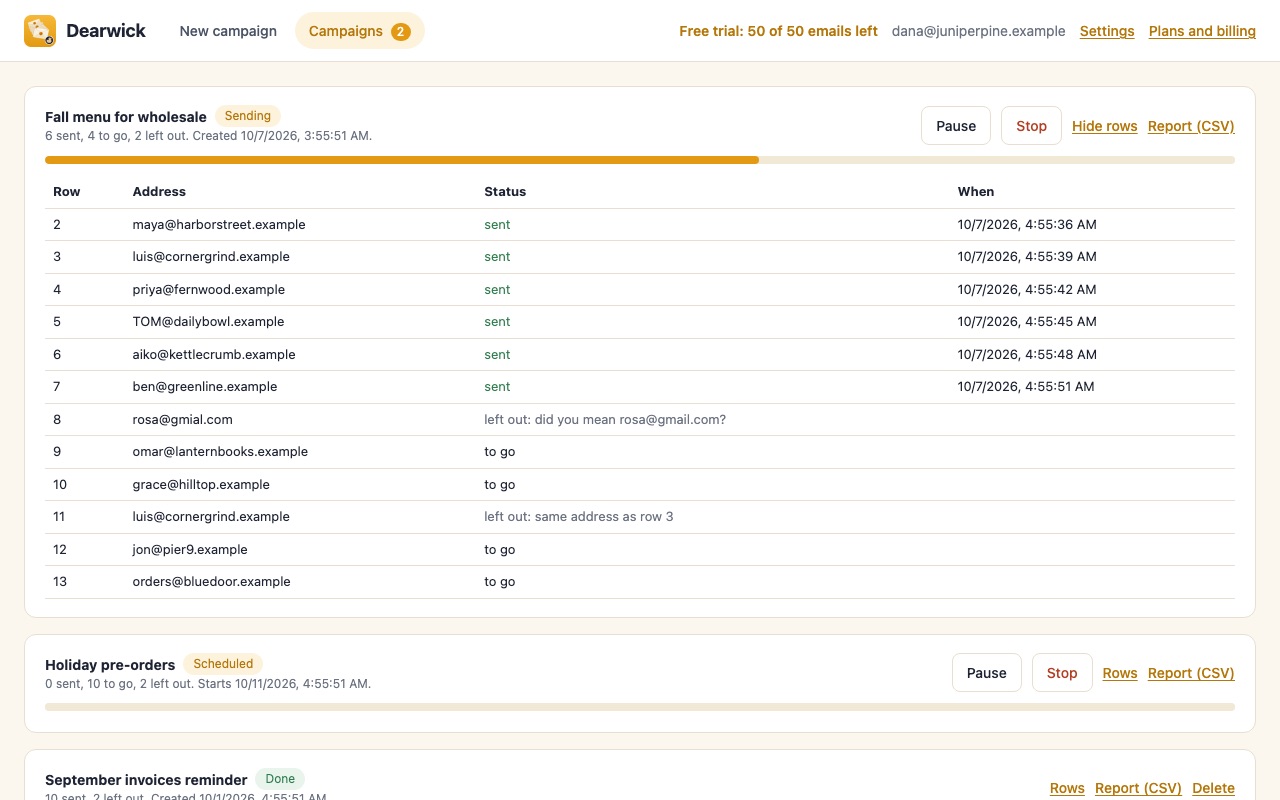Expand Rows for Holiday pre-orders

[1120, 673]
